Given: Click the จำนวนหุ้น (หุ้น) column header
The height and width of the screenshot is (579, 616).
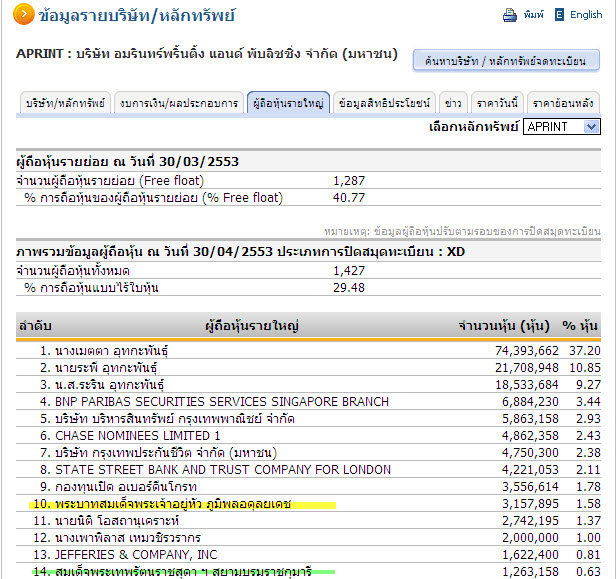Looking at the screenshot, I should (x=504, y=326).
